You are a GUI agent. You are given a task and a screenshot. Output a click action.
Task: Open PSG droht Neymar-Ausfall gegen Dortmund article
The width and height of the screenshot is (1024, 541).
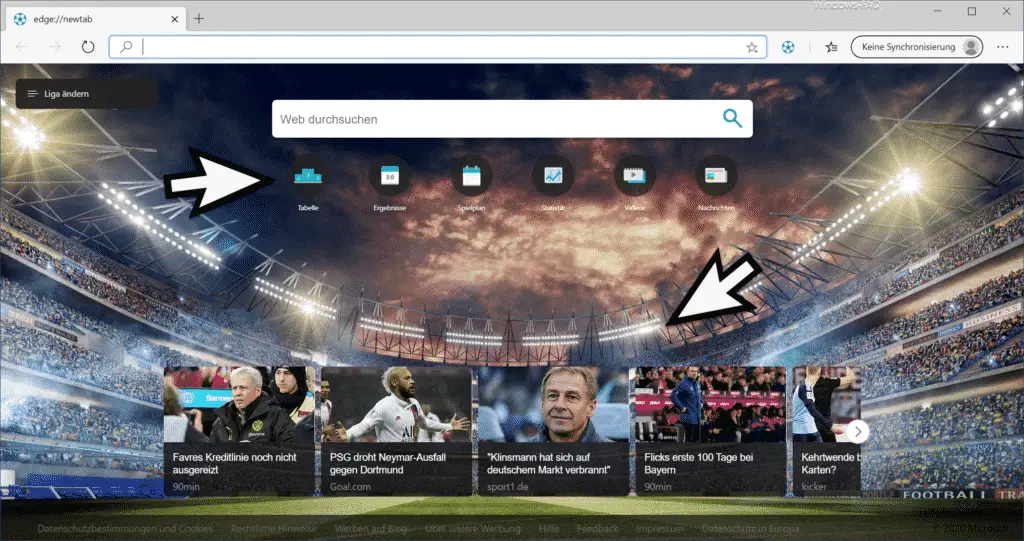click(396, 431)
